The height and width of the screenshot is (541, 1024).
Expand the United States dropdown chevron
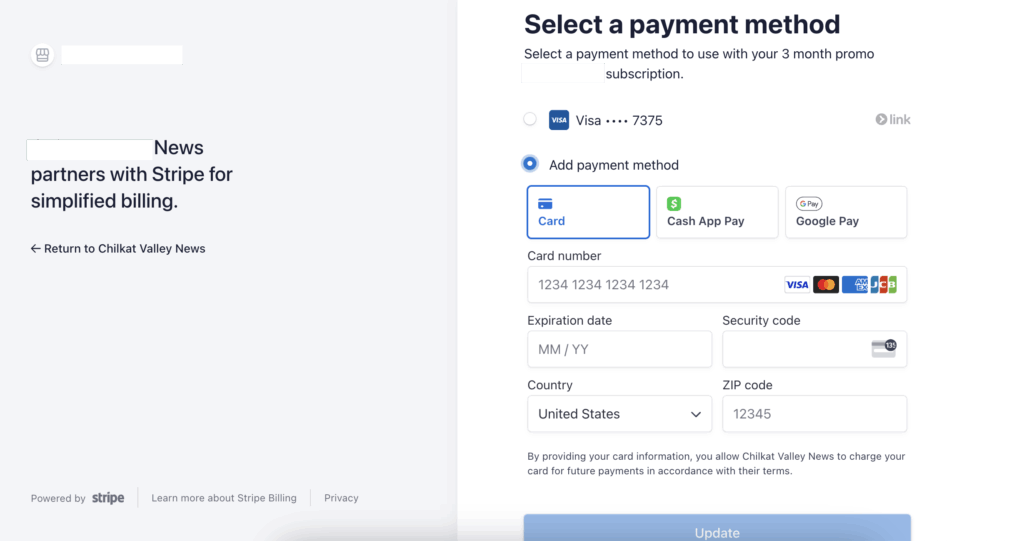tap(696, 414)
